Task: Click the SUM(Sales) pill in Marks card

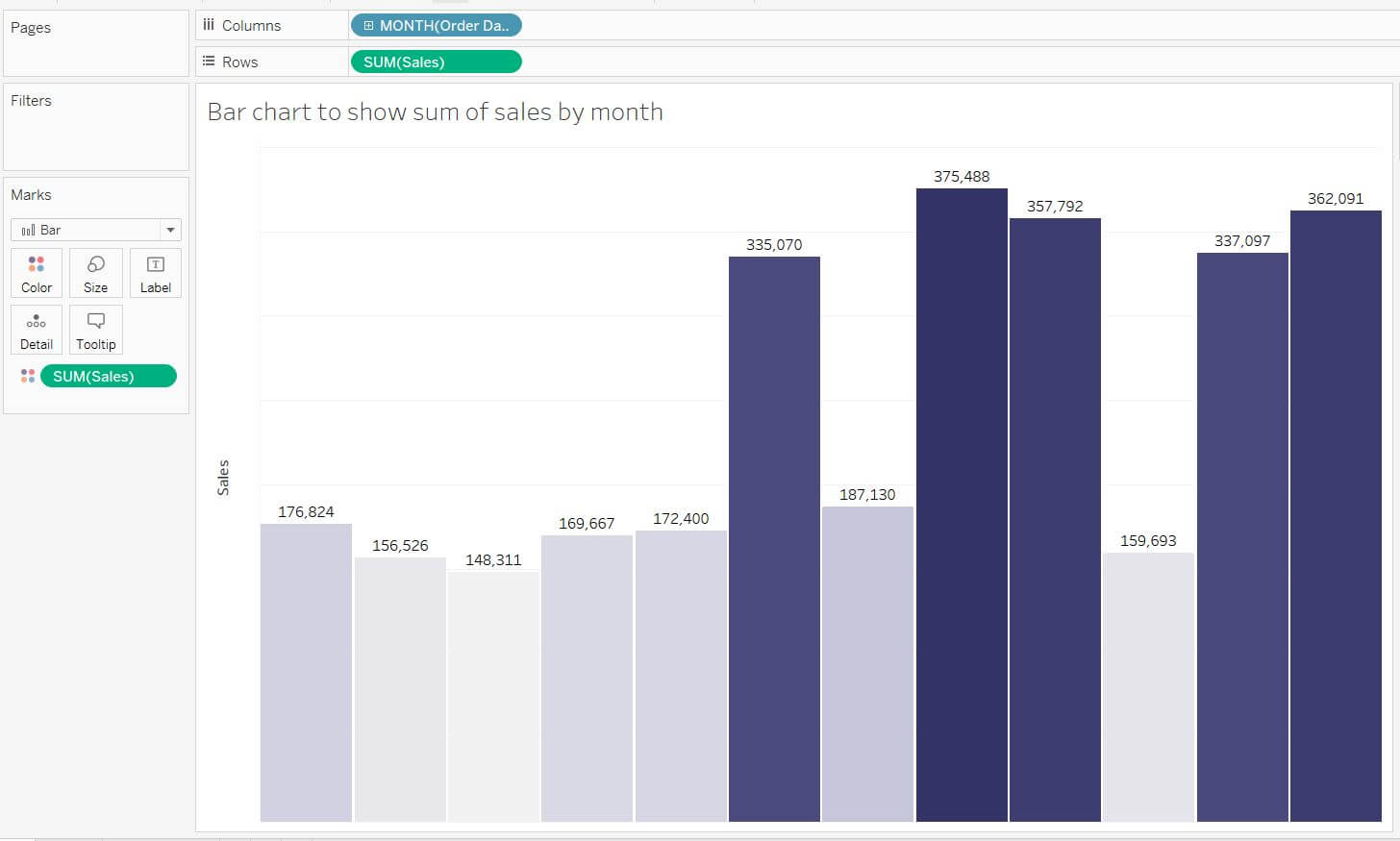Action: (x=108, y=377)
